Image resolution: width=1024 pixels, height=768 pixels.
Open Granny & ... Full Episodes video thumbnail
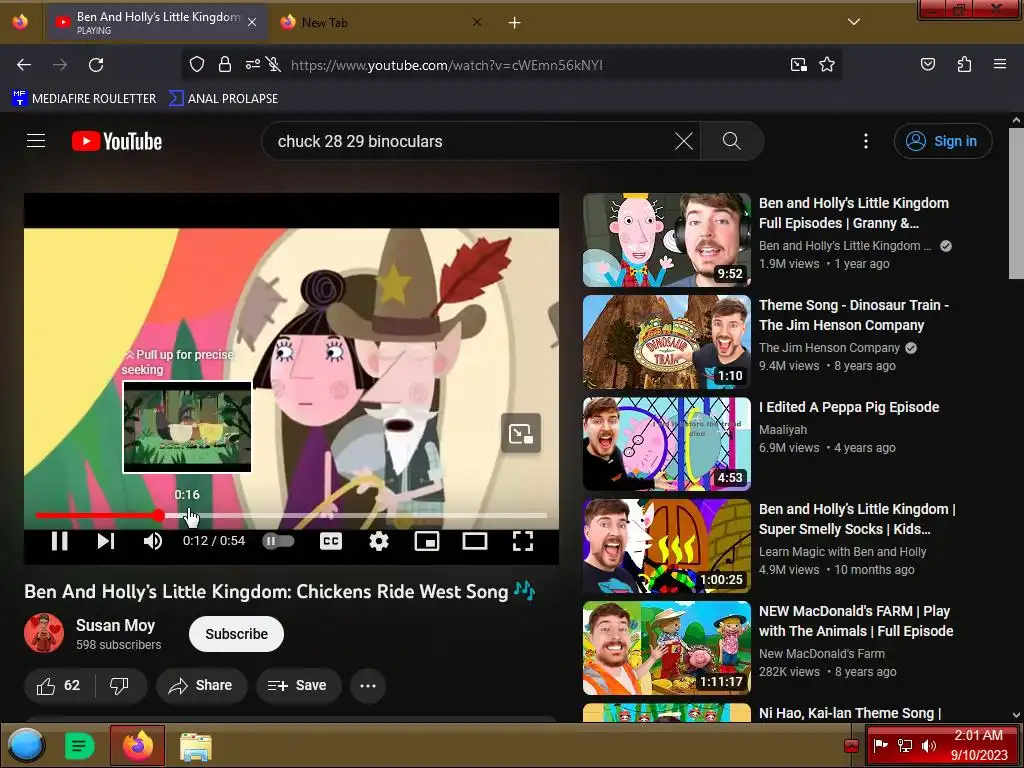(667, 240)
